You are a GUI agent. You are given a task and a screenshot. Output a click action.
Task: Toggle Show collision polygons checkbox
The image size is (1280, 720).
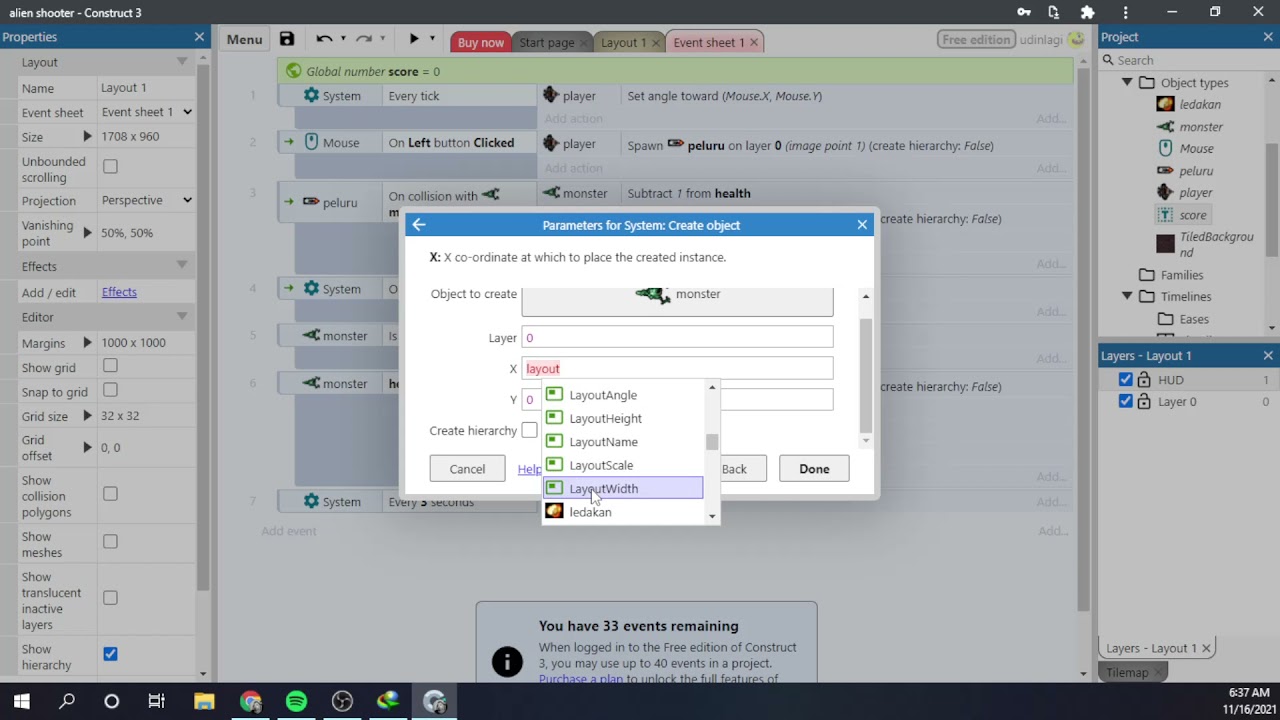click(110, 494)
